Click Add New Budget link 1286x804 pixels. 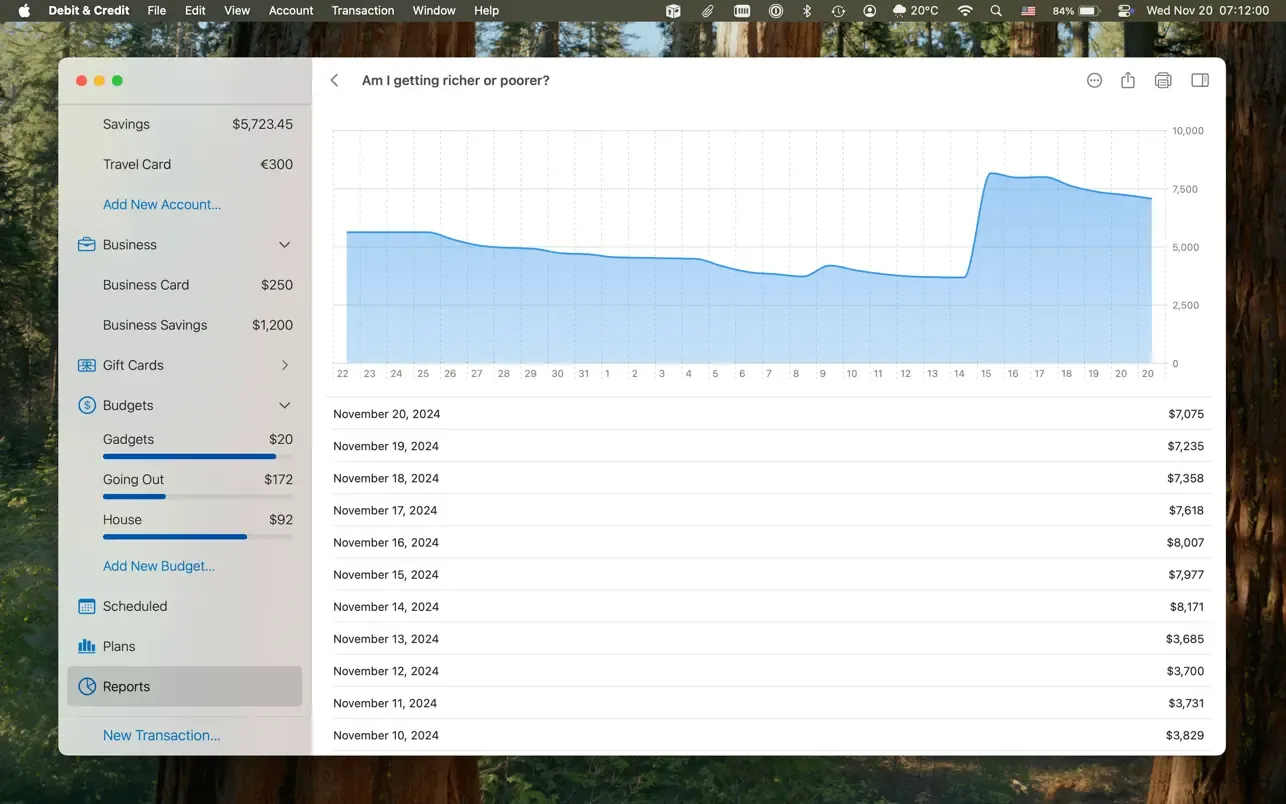tap(159, 566)
